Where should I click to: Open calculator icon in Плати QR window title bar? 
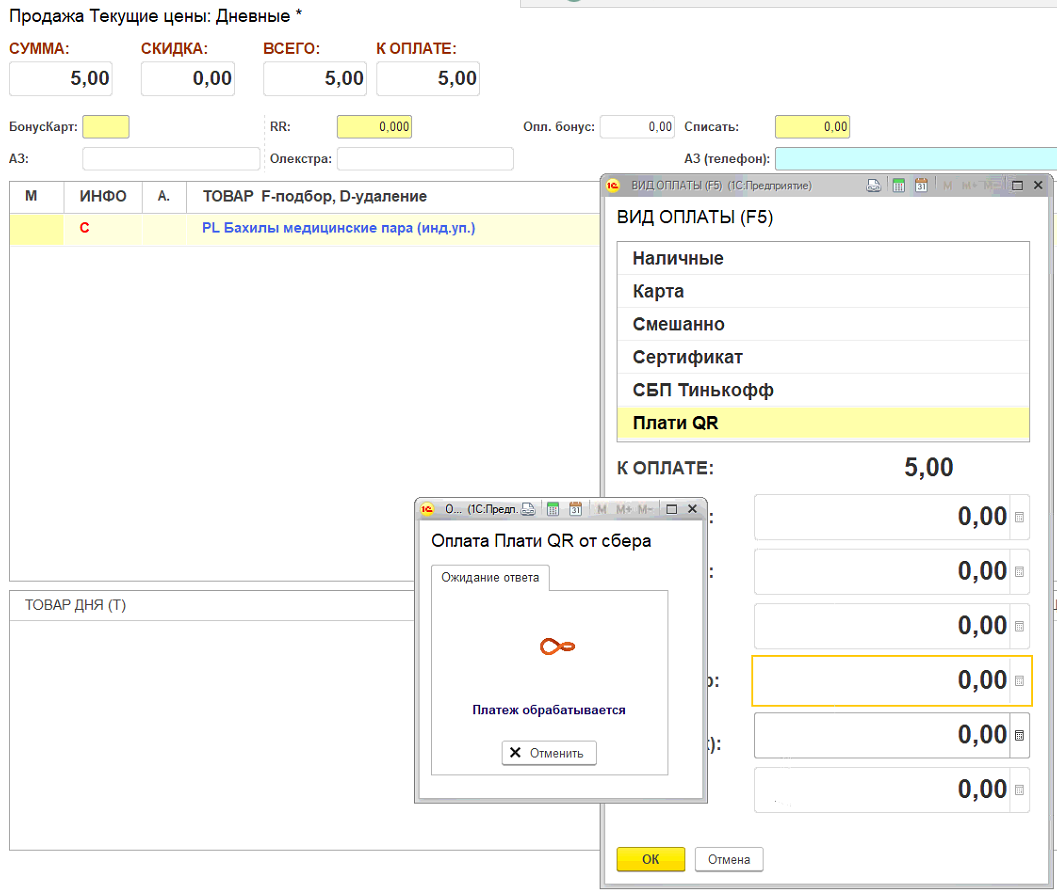point(552,509)
